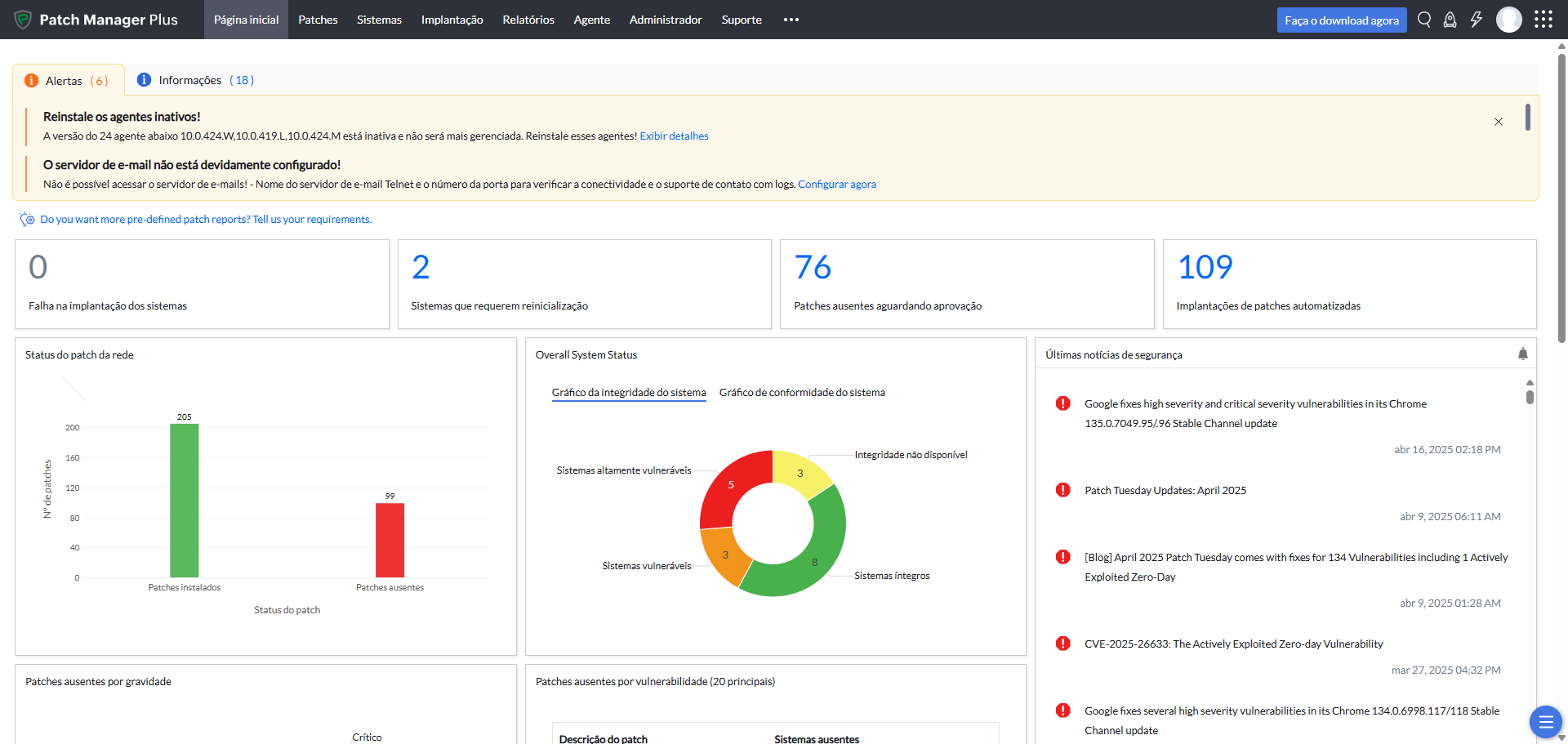The width and height of the screenshot is (1568, 744).
Task: Click the lightning bolt quick actions icon
Action: click(x=1476, y=20)
